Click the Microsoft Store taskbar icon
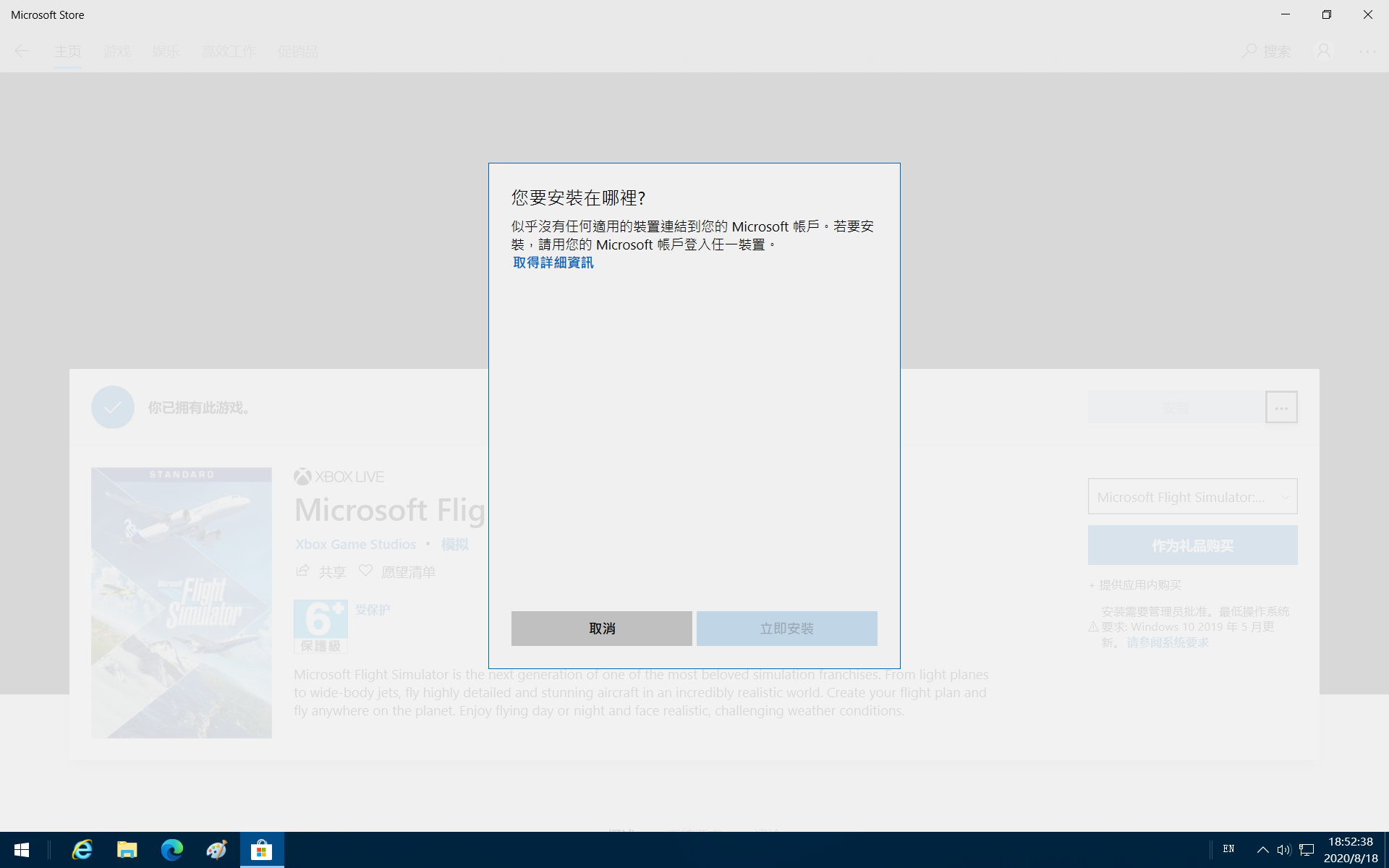Image resolution: width=1389 pixels, height=868 pixels. (x=261, y=850)
